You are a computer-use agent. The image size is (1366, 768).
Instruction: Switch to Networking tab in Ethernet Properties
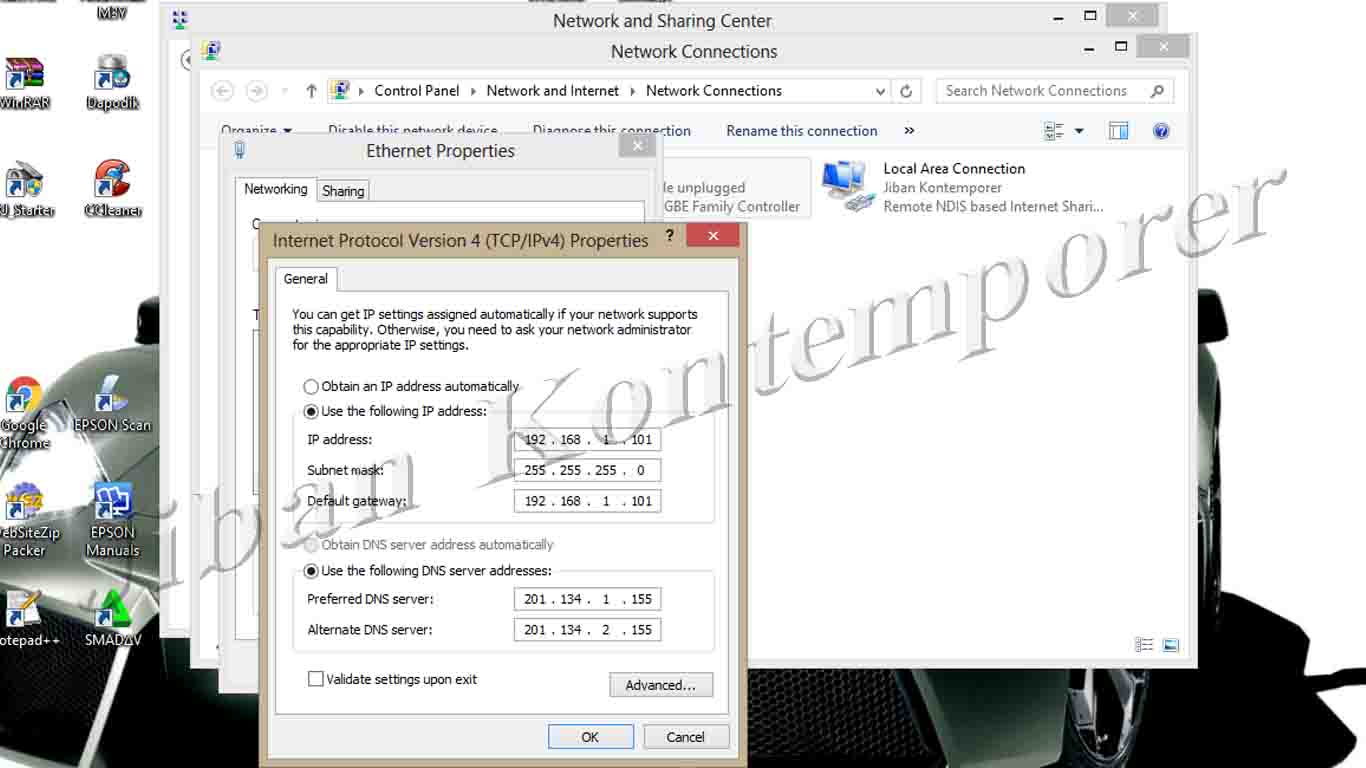[276, 189]
